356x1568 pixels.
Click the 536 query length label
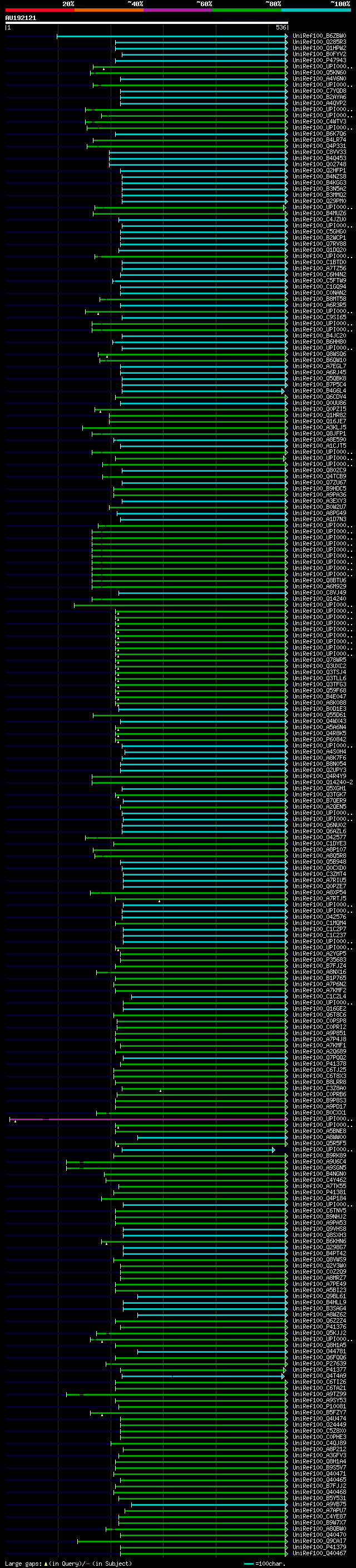point(281,27)
